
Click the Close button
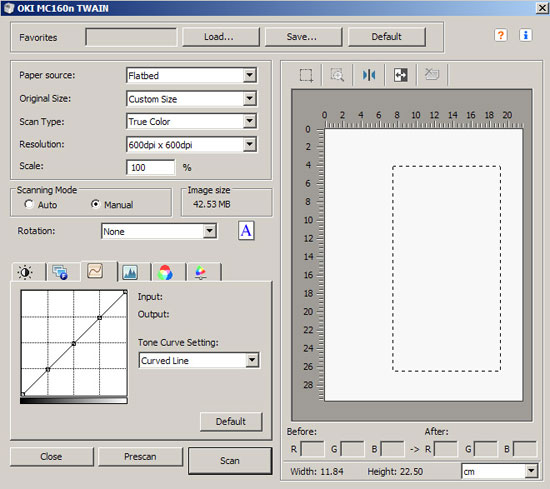pyautogui.click(x=52, y=456)
